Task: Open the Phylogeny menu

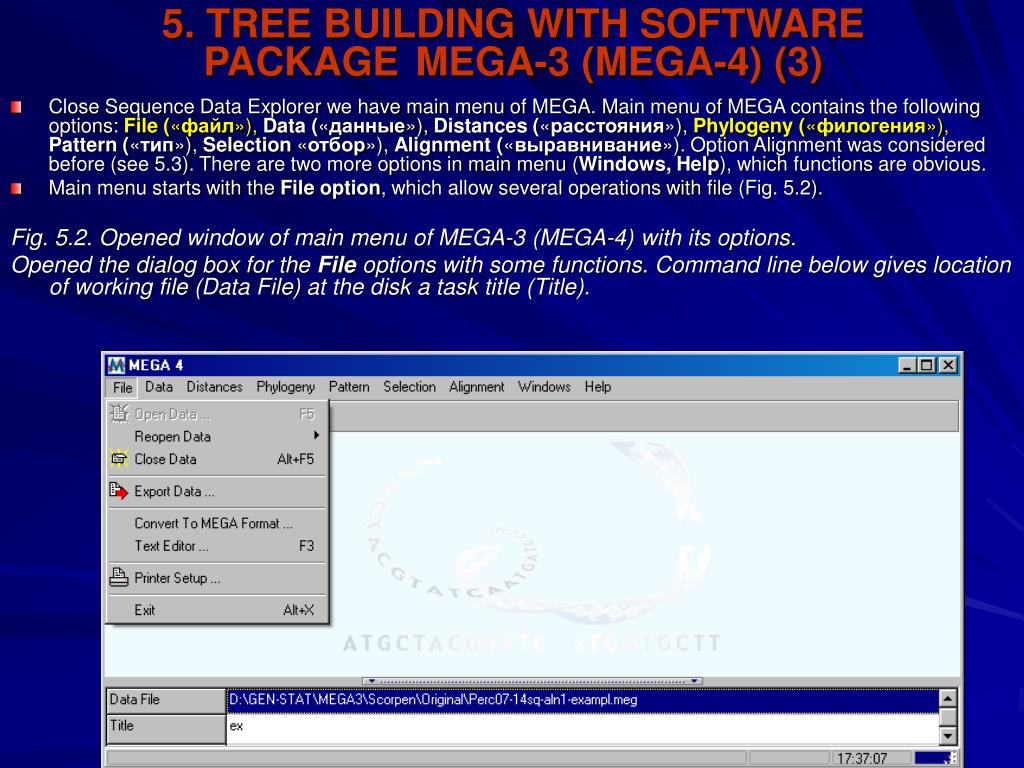Action: (x=285, y=387)
